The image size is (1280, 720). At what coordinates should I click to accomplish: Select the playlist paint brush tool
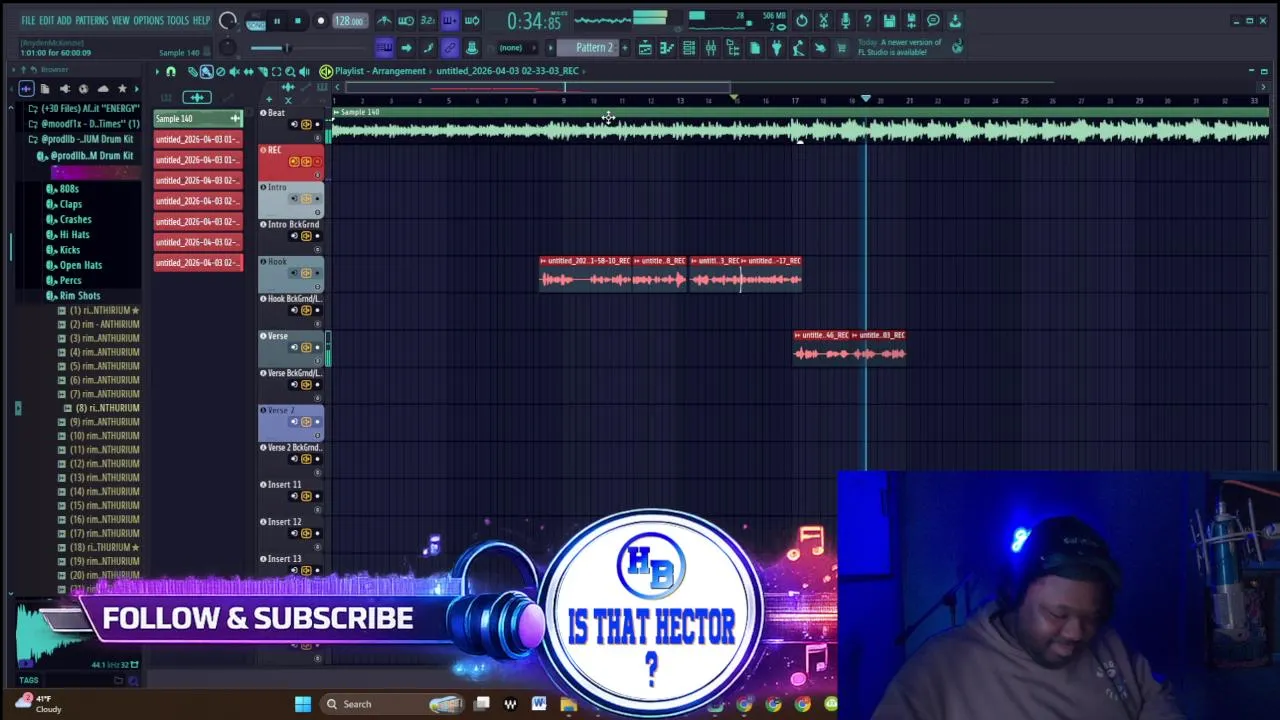tap(206, 71)
